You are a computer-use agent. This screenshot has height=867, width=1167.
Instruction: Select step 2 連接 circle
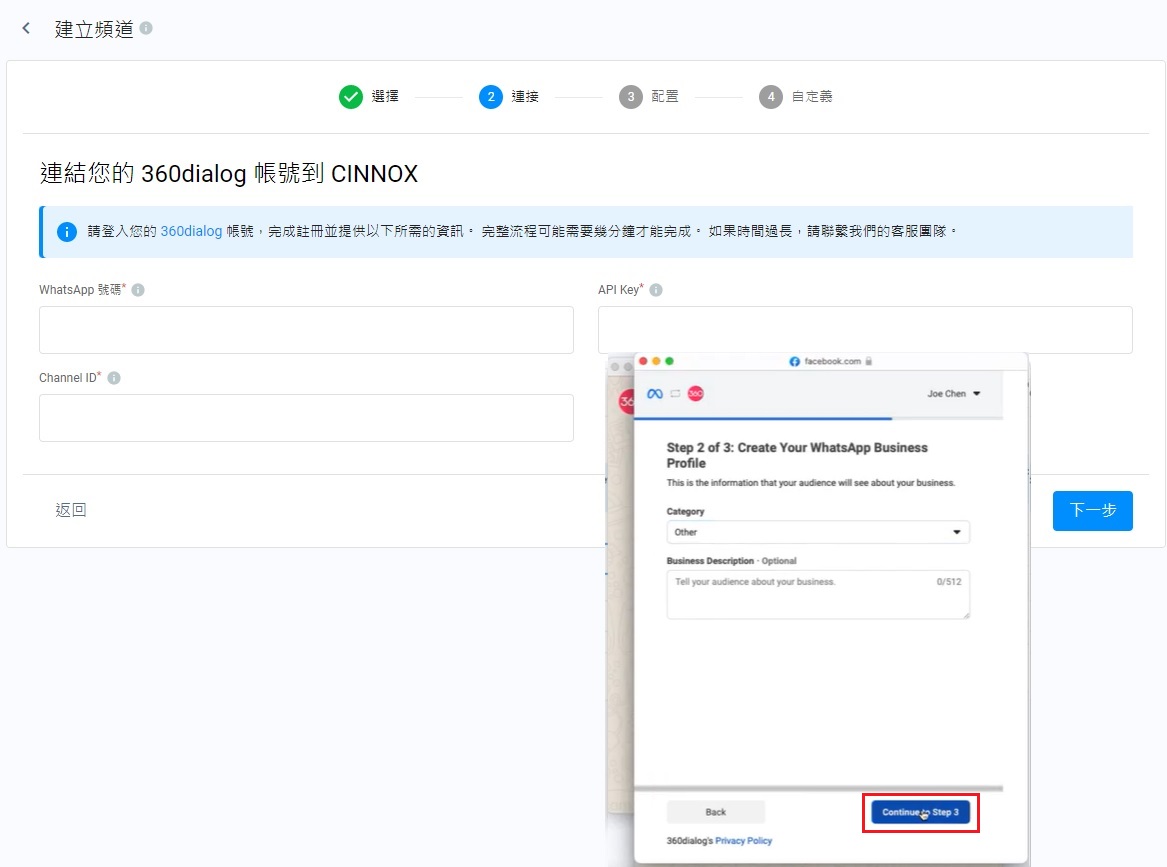coord(490,97)
